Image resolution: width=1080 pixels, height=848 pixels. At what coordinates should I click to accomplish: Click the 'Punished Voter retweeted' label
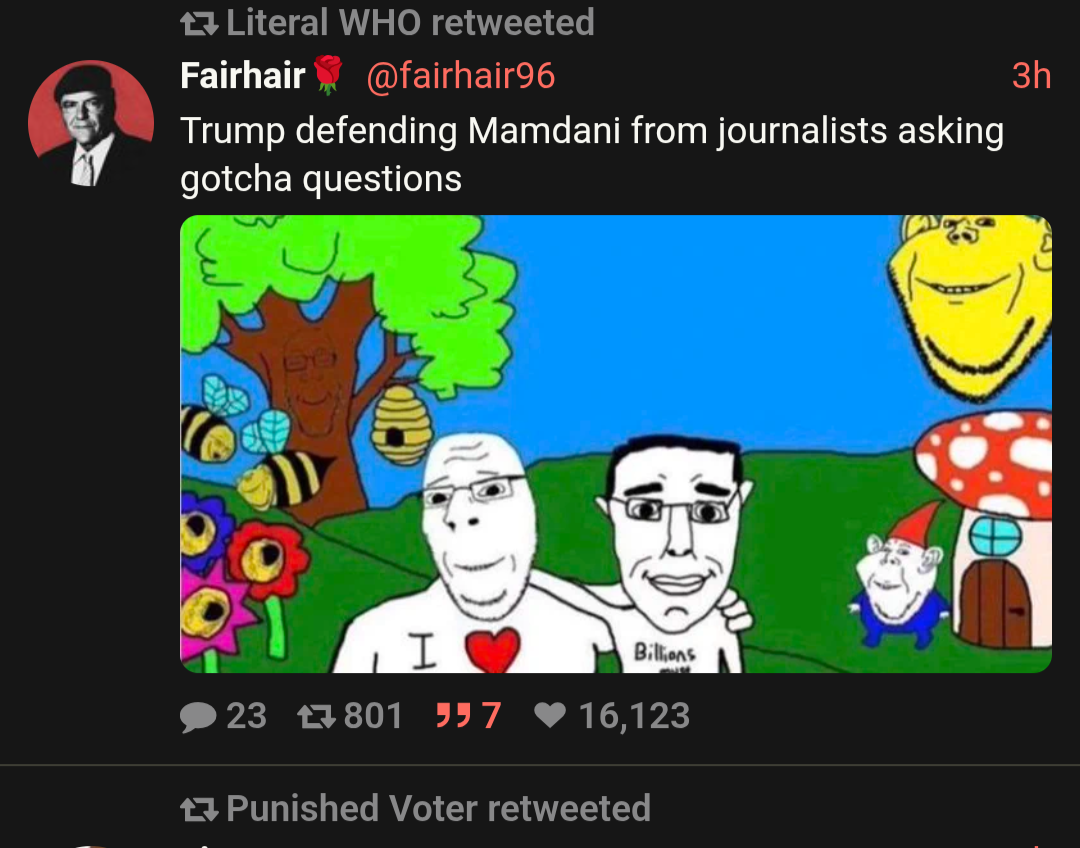pyautogui.click(x=438, y=808)
